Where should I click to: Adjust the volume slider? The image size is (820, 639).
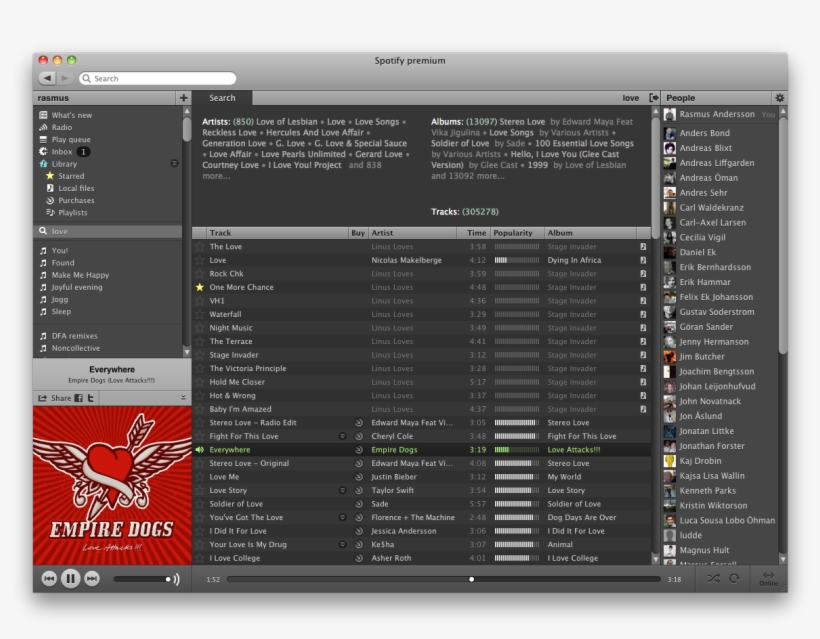tap(142, 579)
